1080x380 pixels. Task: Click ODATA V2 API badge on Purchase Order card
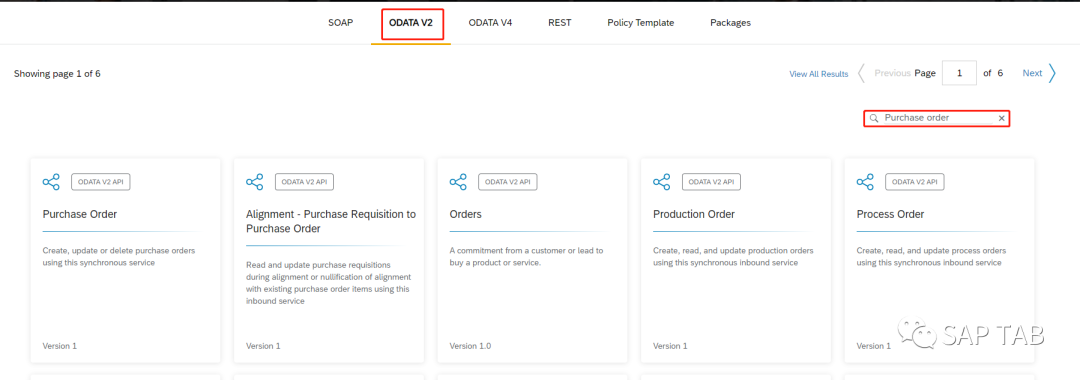101,182
